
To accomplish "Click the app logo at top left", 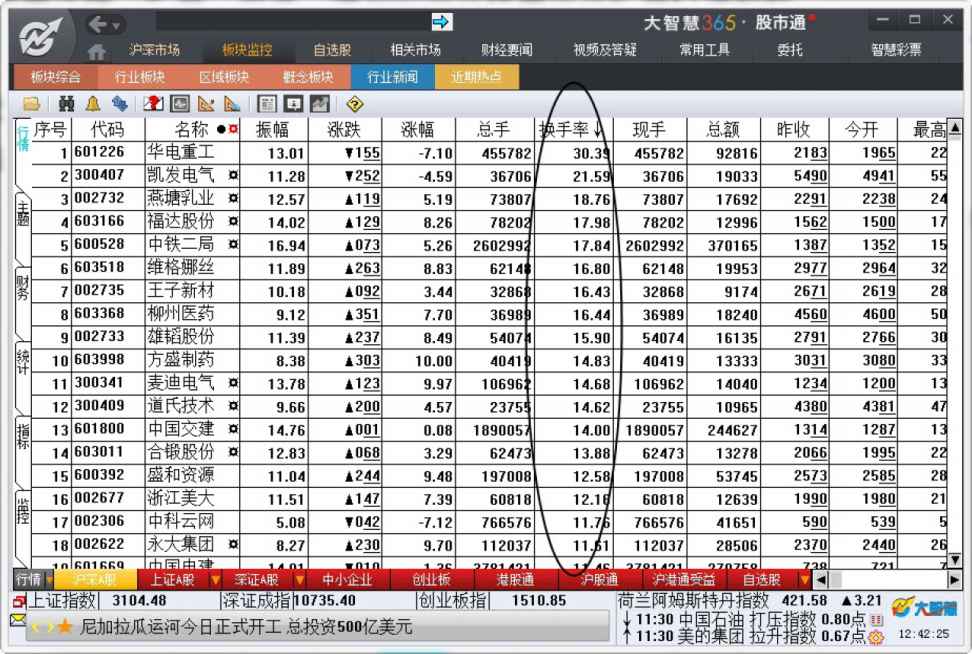I will pyautogui.click(x=40, y=37).
